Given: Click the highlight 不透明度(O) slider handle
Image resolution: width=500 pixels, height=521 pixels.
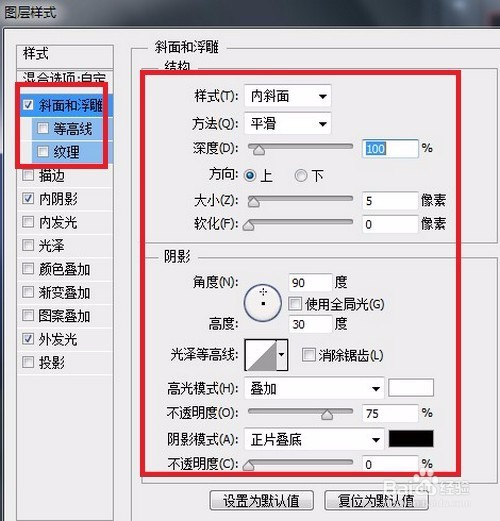Looking at the screenshot, I should click(x=327, y=415).
